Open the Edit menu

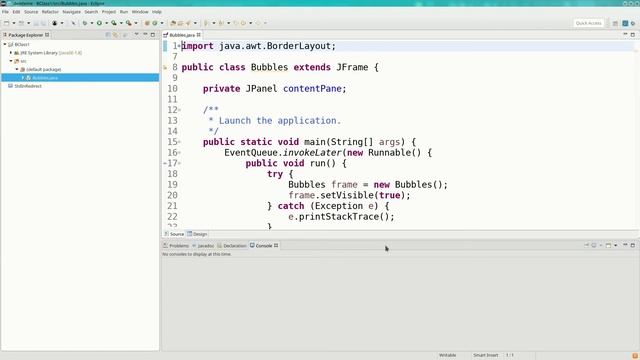[x=16, y=12]
